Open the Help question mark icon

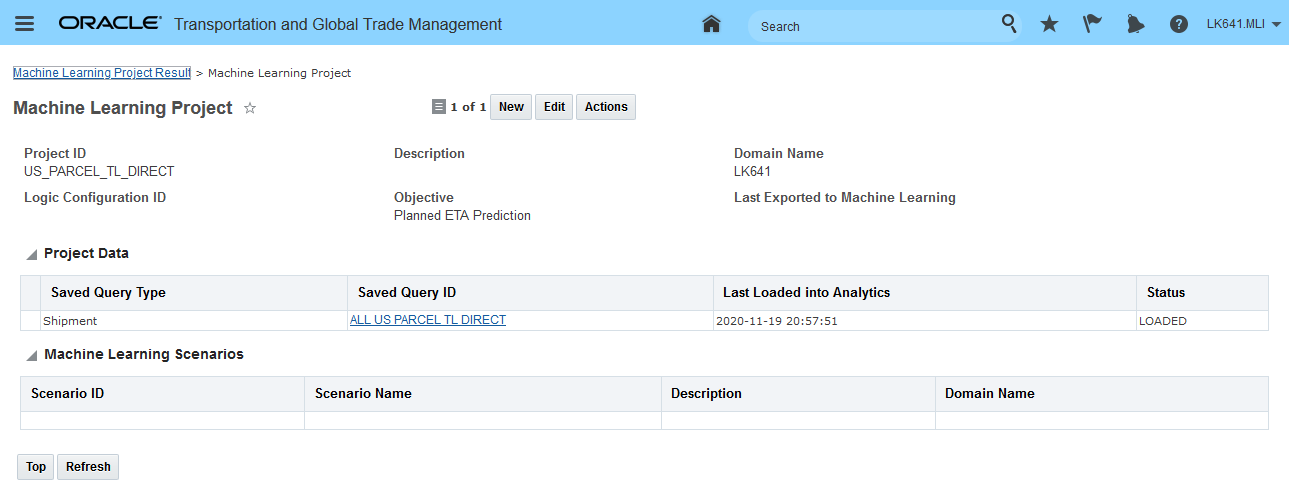pyautogui.click(x=1179, y=24)
